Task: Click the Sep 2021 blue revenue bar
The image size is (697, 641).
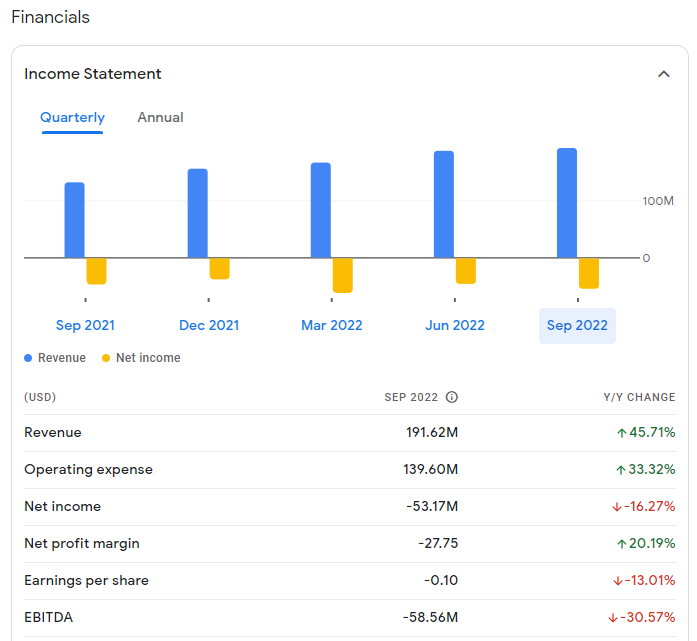Action: coord(75,220)
